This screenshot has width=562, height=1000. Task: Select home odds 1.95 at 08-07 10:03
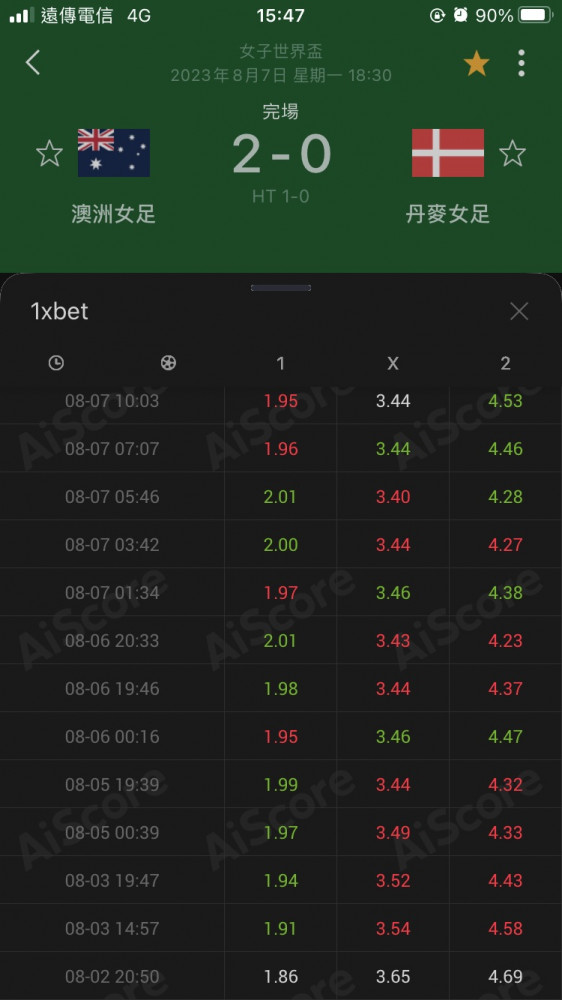point(281,401)
